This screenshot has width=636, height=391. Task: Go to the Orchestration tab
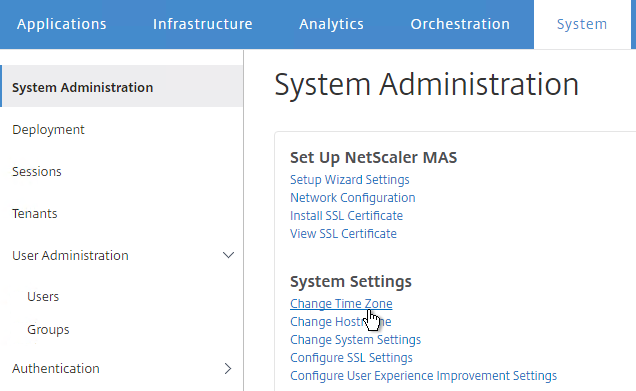[x=460, y=24]
